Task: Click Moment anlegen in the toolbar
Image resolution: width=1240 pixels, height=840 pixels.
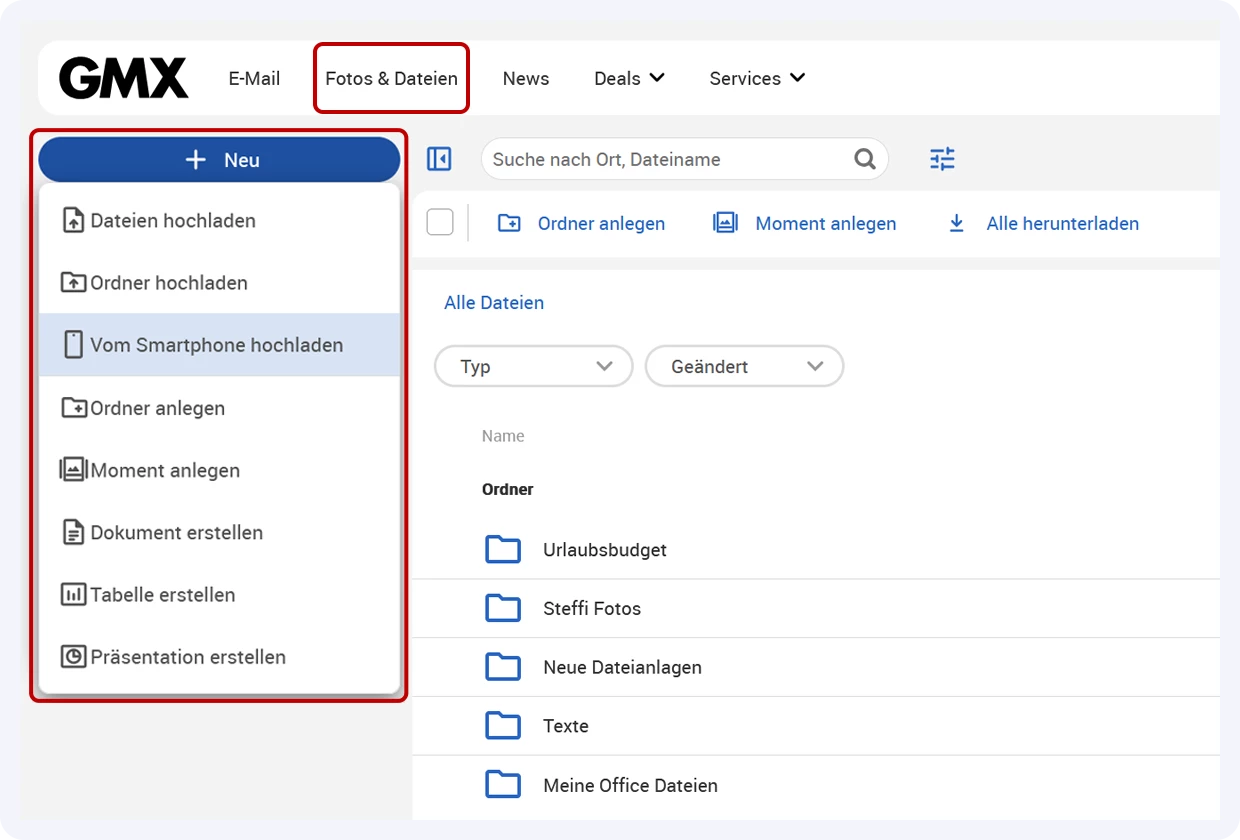Action: (805, 223)
